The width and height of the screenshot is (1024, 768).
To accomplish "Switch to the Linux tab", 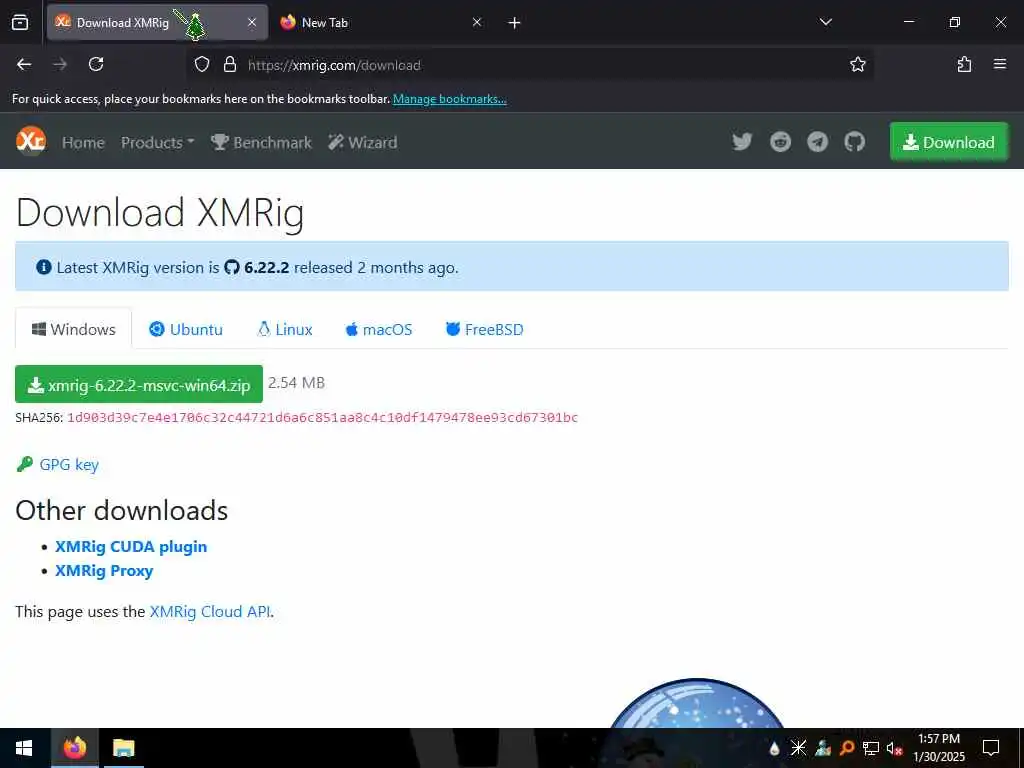I will pos(285,329).
